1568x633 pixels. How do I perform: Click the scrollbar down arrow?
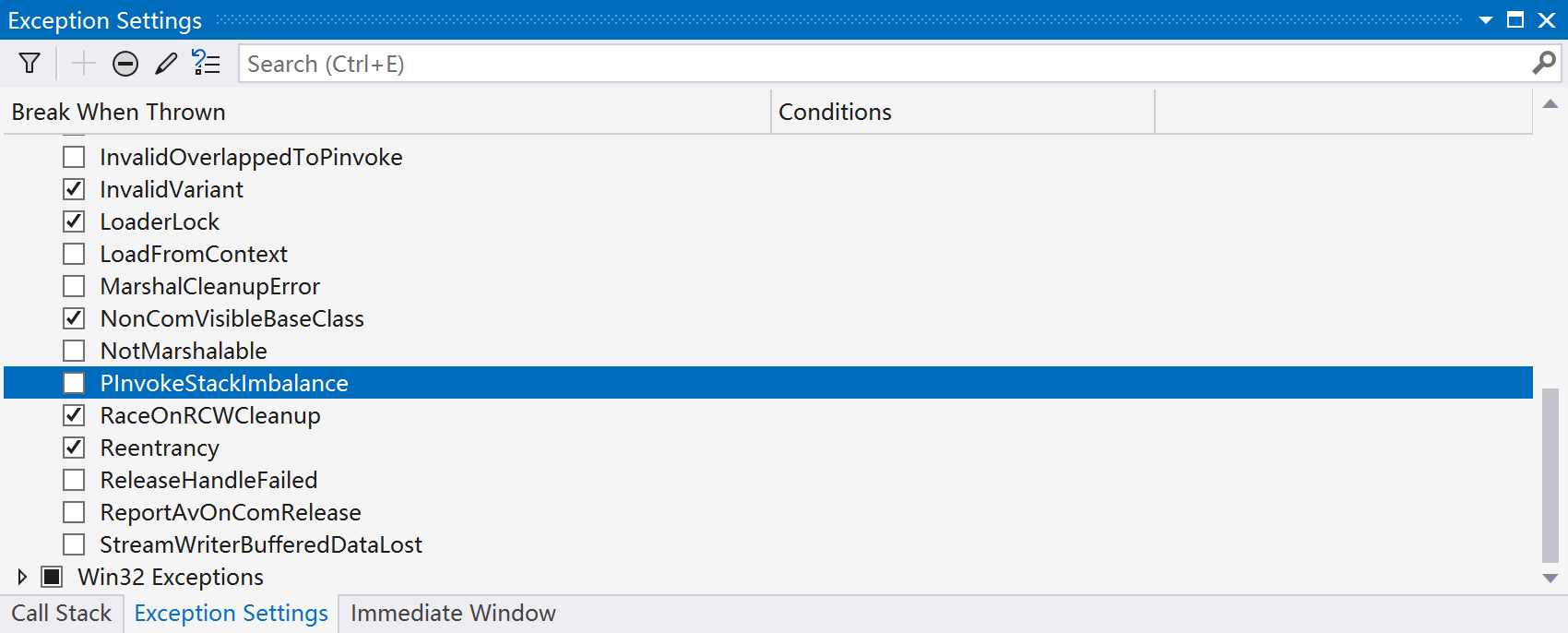pyautogui.click(x=1550, y=579)
